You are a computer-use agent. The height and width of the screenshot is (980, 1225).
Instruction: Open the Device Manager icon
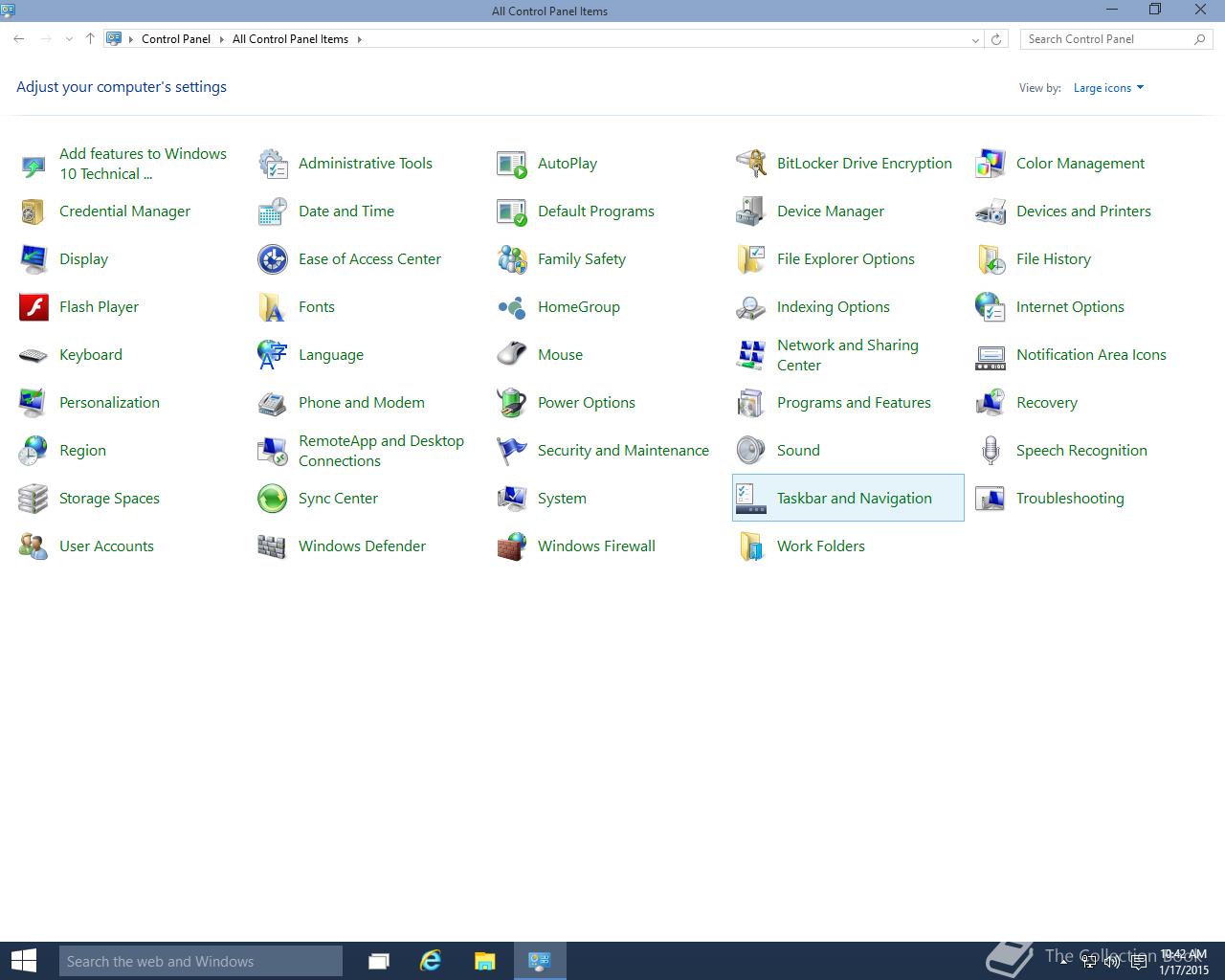click(x=751, y=212)
